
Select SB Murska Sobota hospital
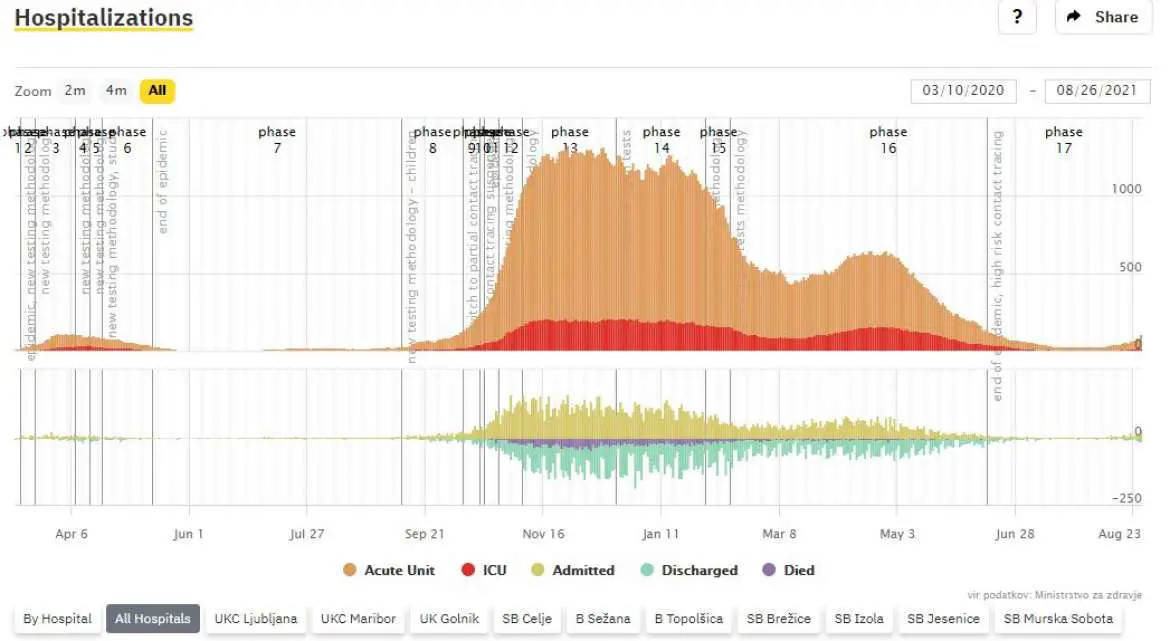(1058, 619)
